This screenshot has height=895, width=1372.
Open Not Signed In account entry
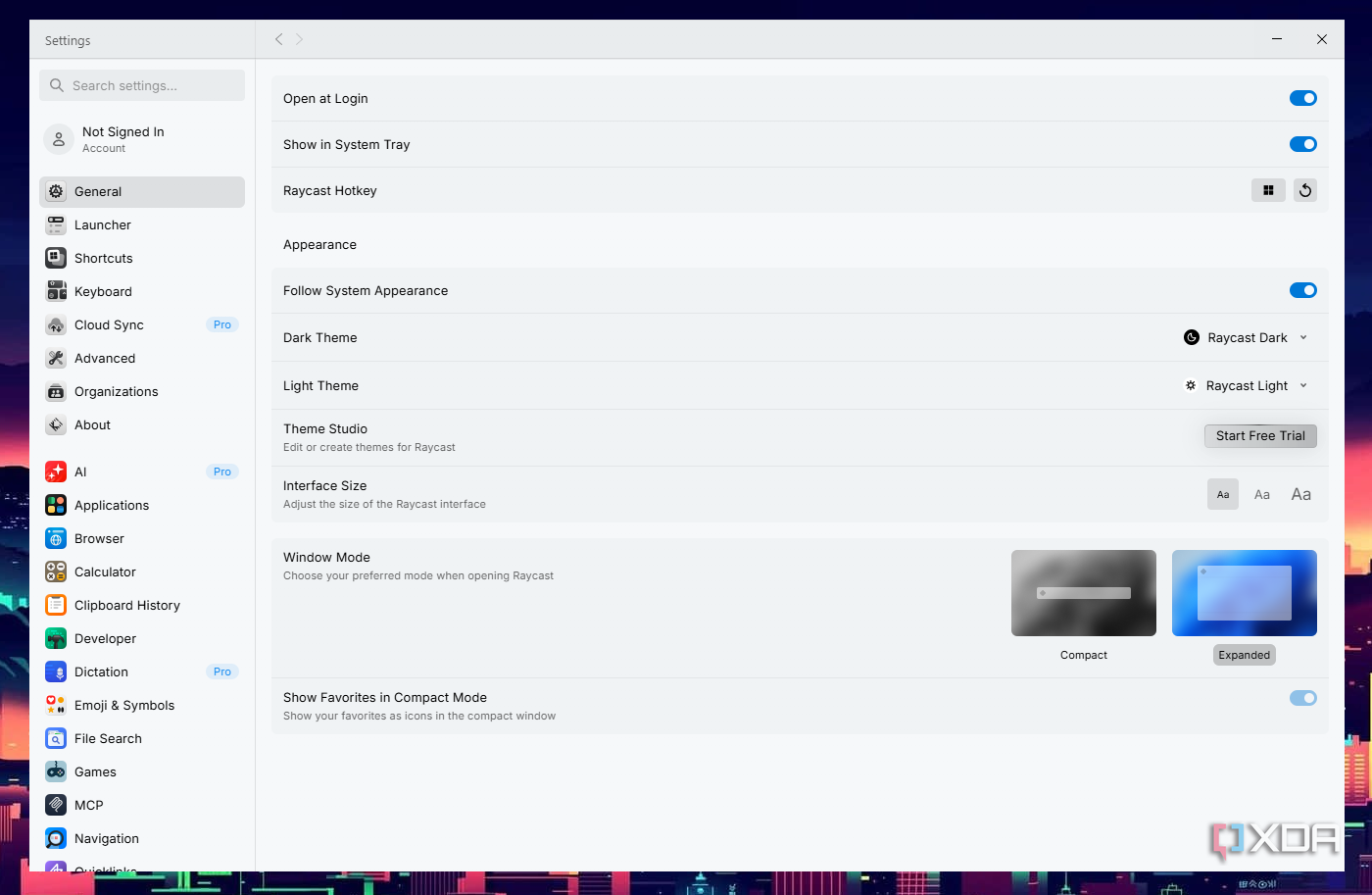click(x=142, y=139)
